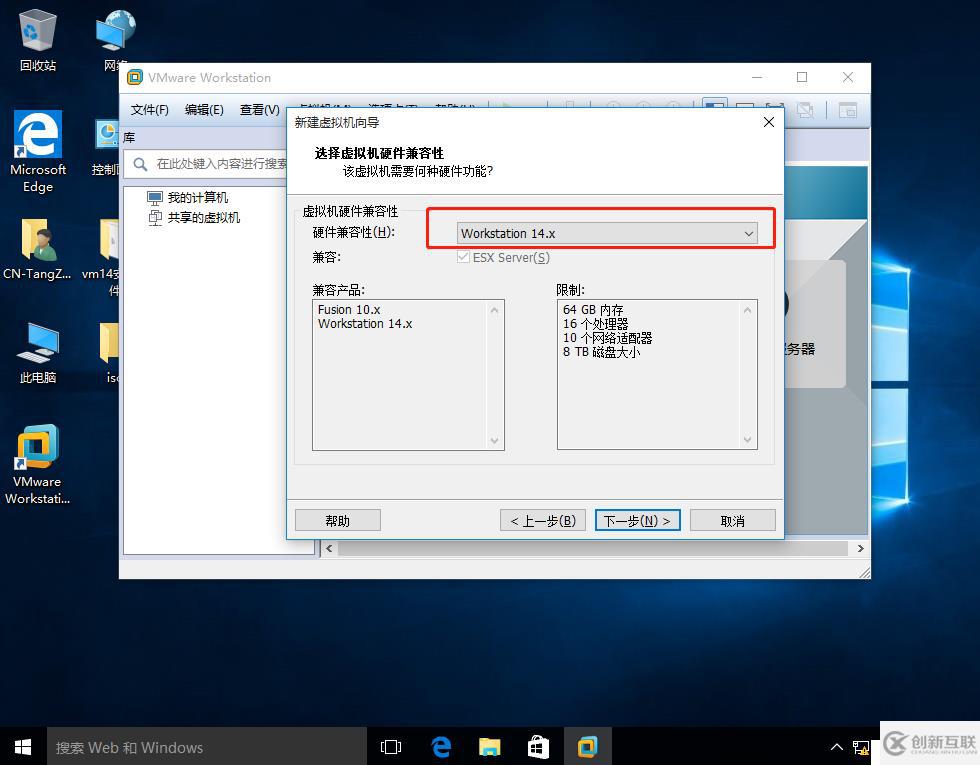The height and width of the screenshot is (765, 980).
Task: Click the 下一步(N) button
Action: pyautogui.click(x=637, y=520)
